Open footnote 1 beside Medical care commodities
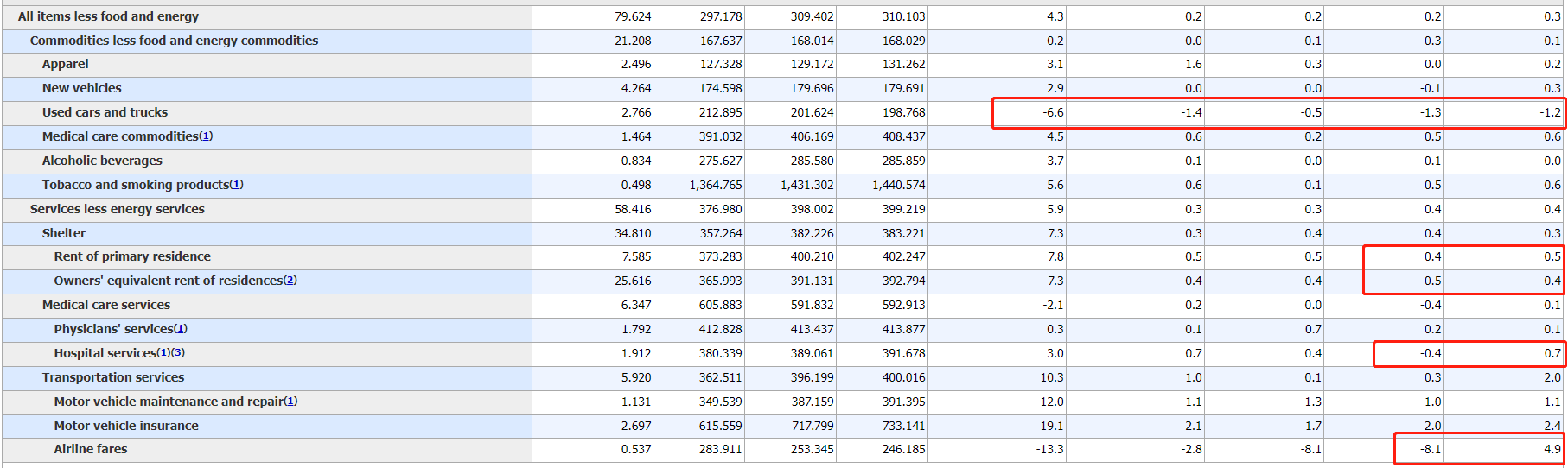The width and height of the screenshot is (1568, 468). coord(206,136)
